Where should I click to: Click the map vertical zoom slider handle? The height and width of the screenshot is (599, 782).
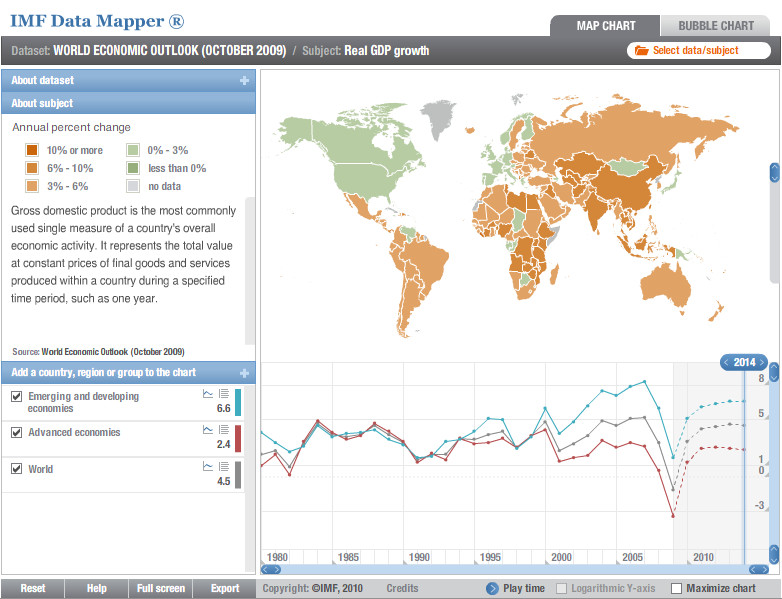click(775, 173)
